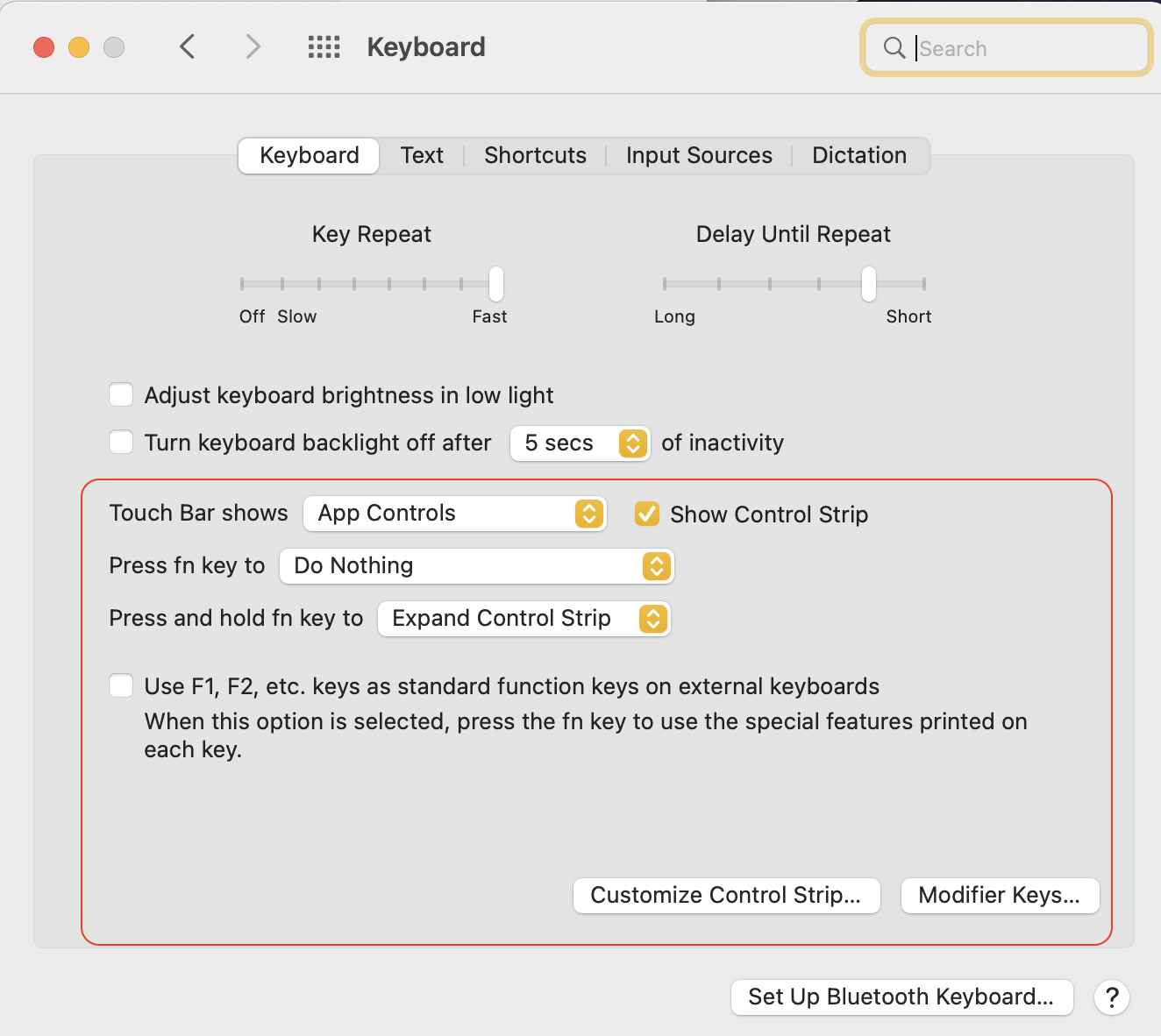Go forward with the right chevron
The image size is (1161, 1036).
click(x=253, y=46)
